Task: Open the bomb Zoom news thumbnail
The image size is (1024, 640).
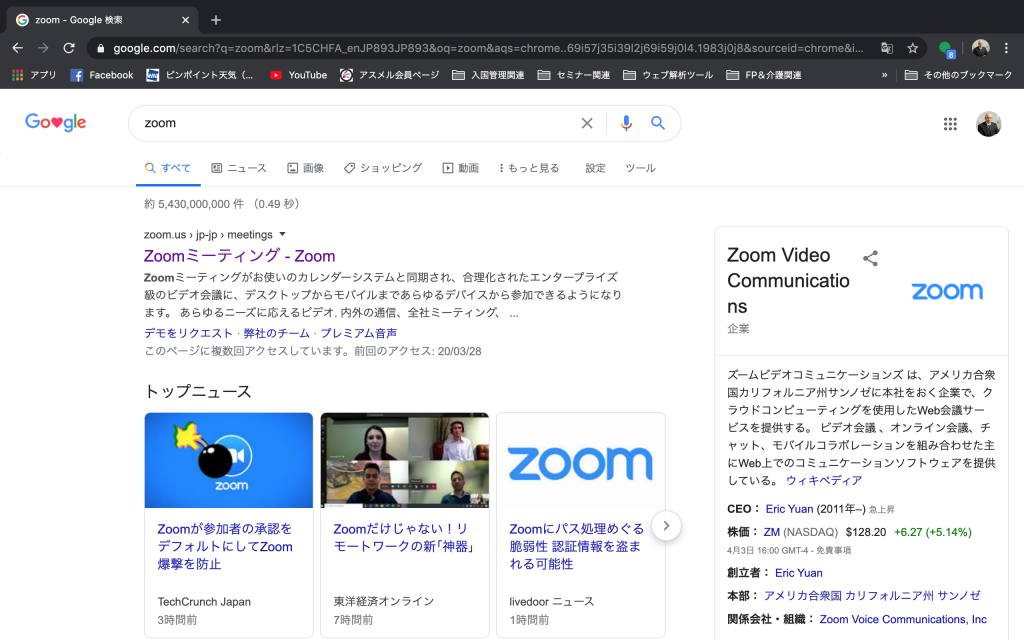Action: click(x=229, y=460)
